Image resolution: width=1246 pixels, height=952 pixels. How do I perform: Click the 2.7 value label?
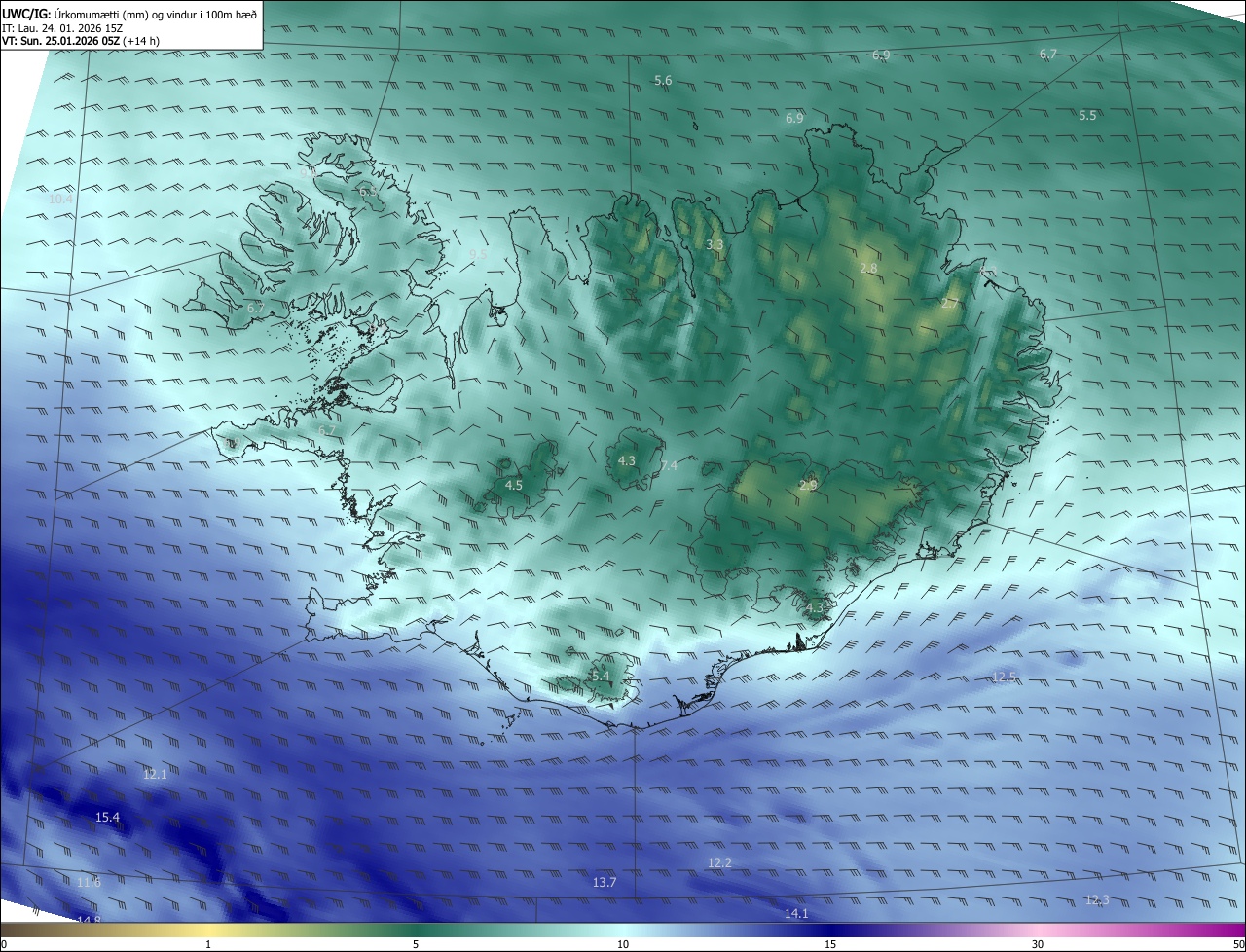point(949,304)
